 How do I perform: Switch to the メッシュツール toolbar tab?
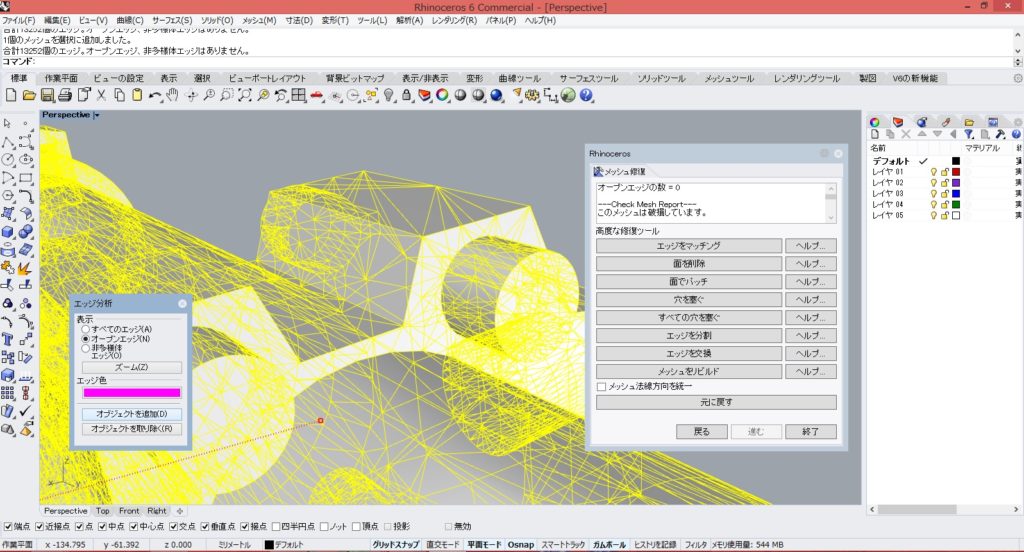729,78
